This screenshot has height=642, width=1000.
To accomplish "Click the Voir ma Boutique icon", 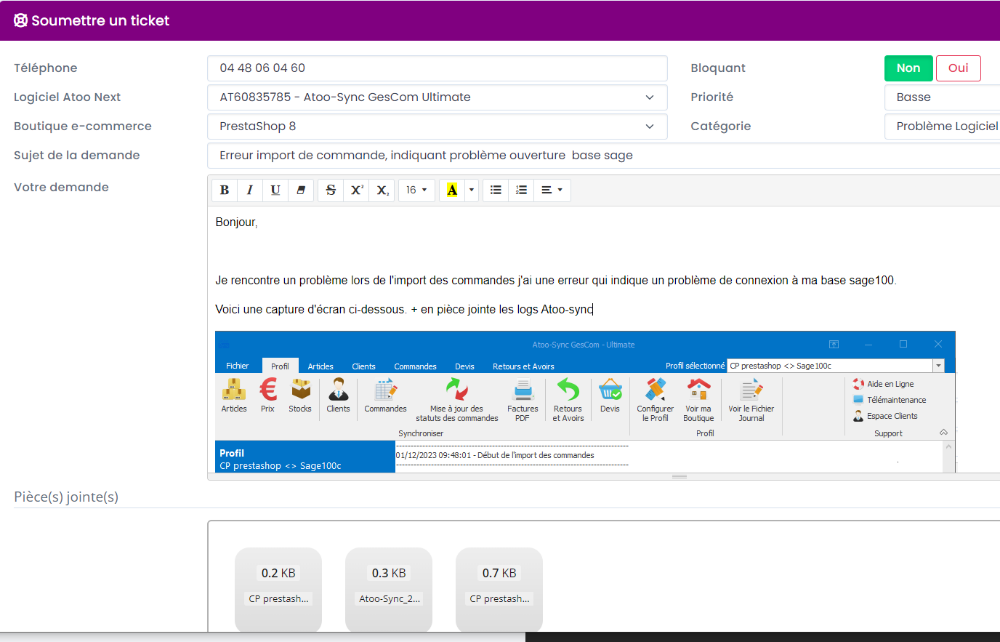I will (698, 400).
